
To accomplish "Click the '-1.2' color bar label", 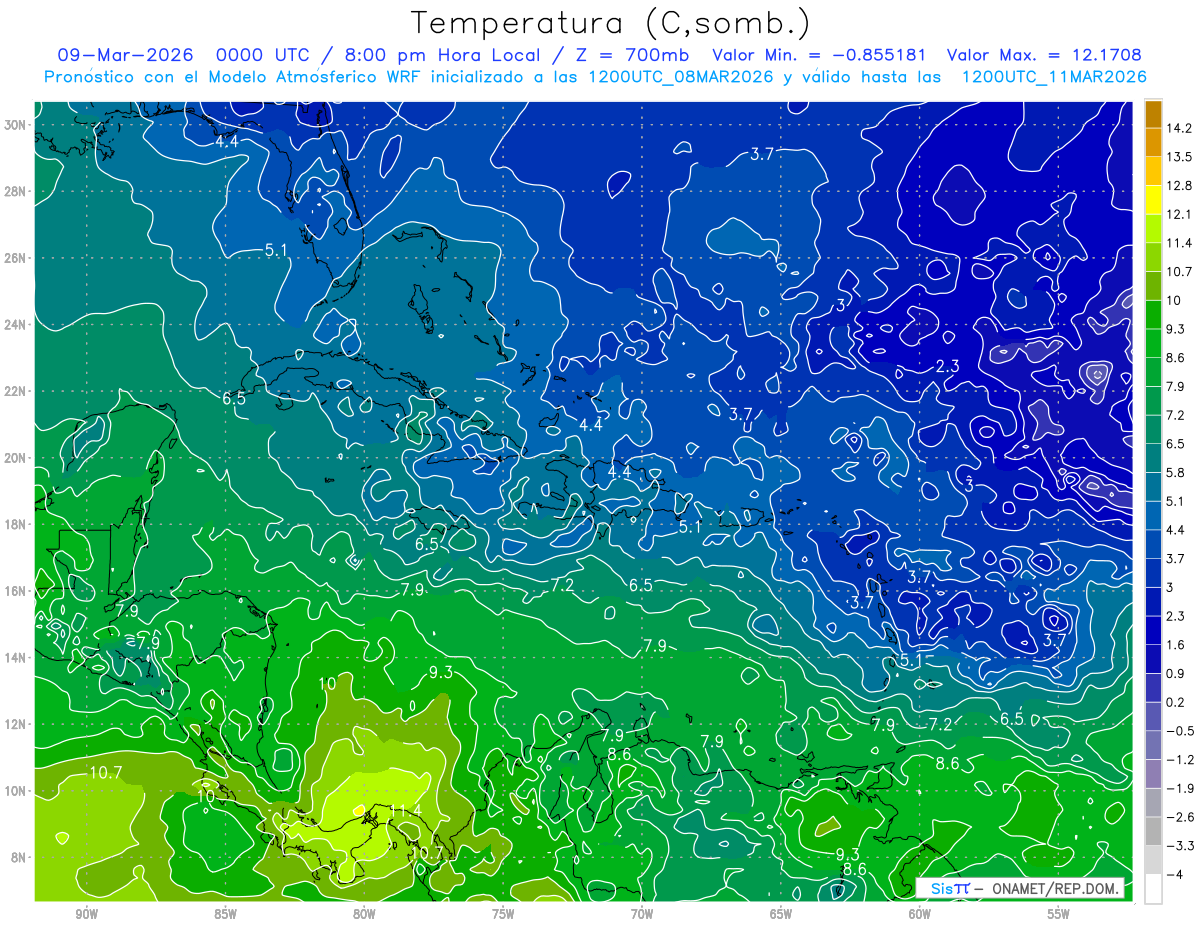I will [1178, 760].
